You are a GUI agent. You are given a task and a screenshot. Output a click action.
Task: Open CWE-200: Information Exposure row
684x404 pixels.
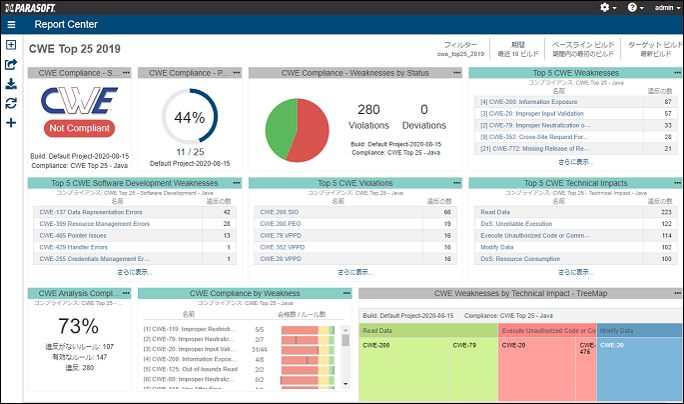click(x=576, y=102)
